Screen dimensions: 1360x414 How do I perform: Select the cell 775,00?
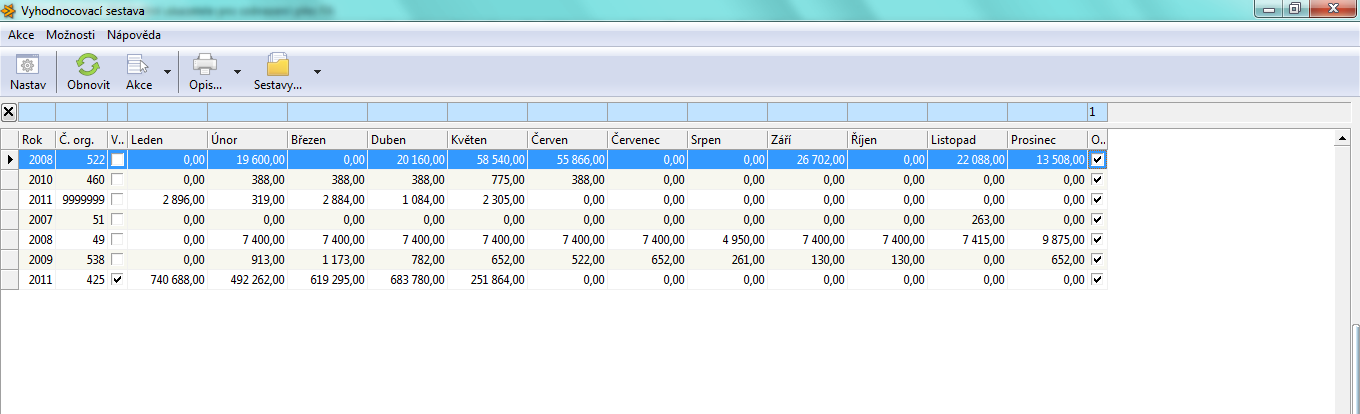pyautogui.click(x=487, y=180)
